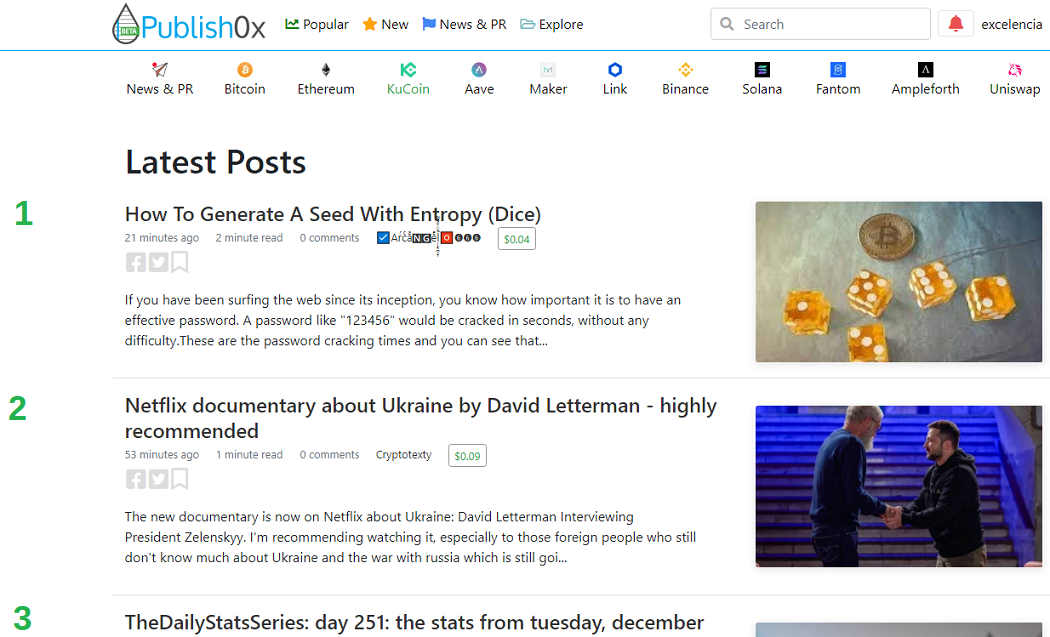Open the Explore menu item
The width and height of the screenshot is (1050, 637).
click(x=552, y=24)
